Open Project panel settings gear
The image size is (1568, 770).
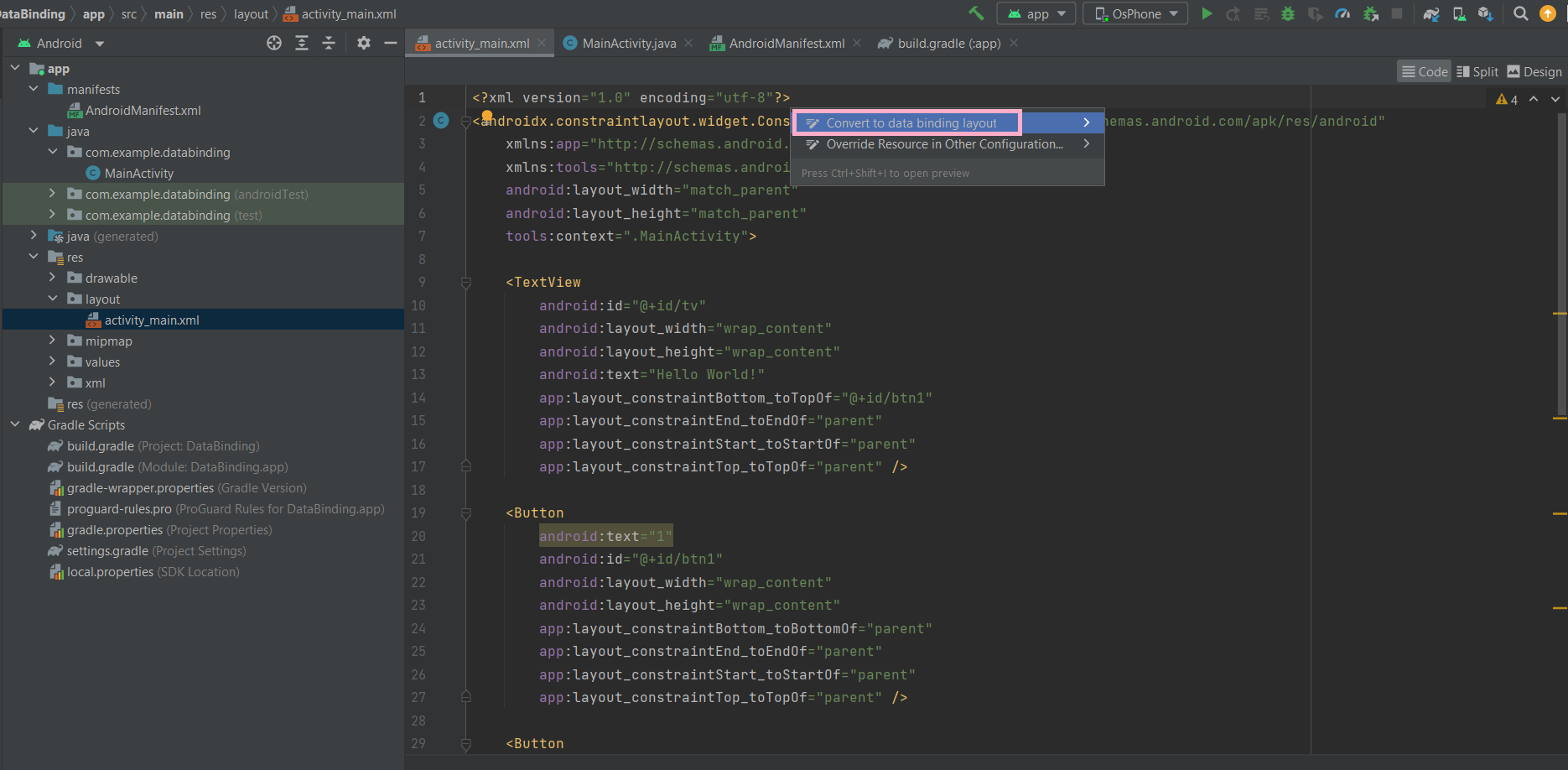[363, 42]
